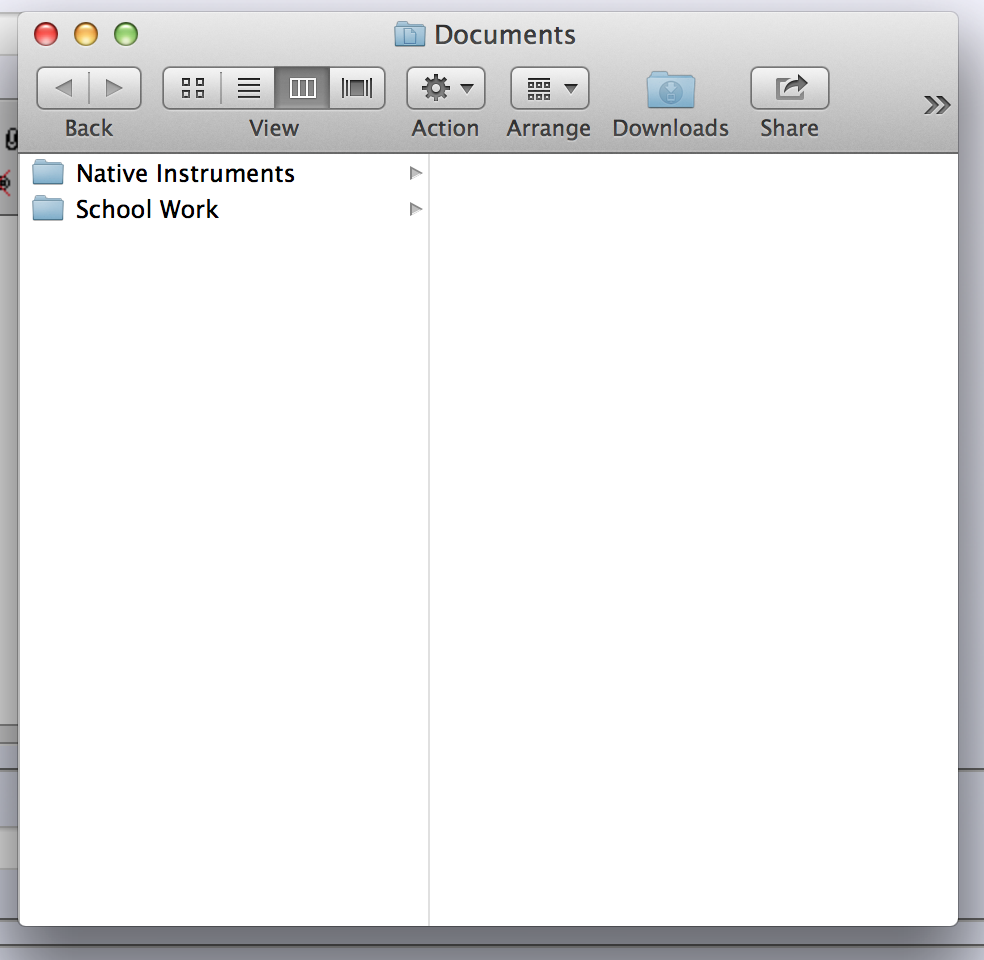Close the Documents window

coord(46,34)
